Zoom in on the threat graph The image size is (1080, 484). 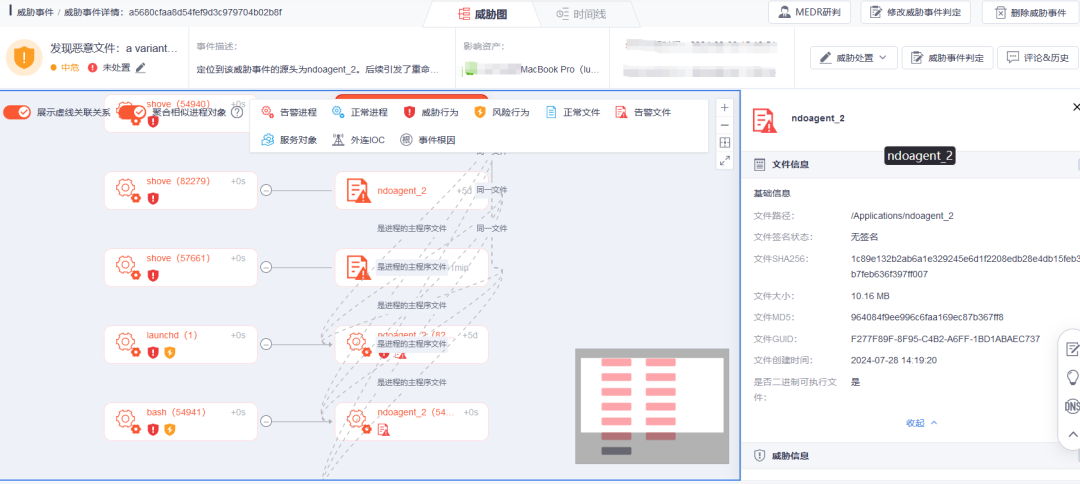[x=725, y=107]
